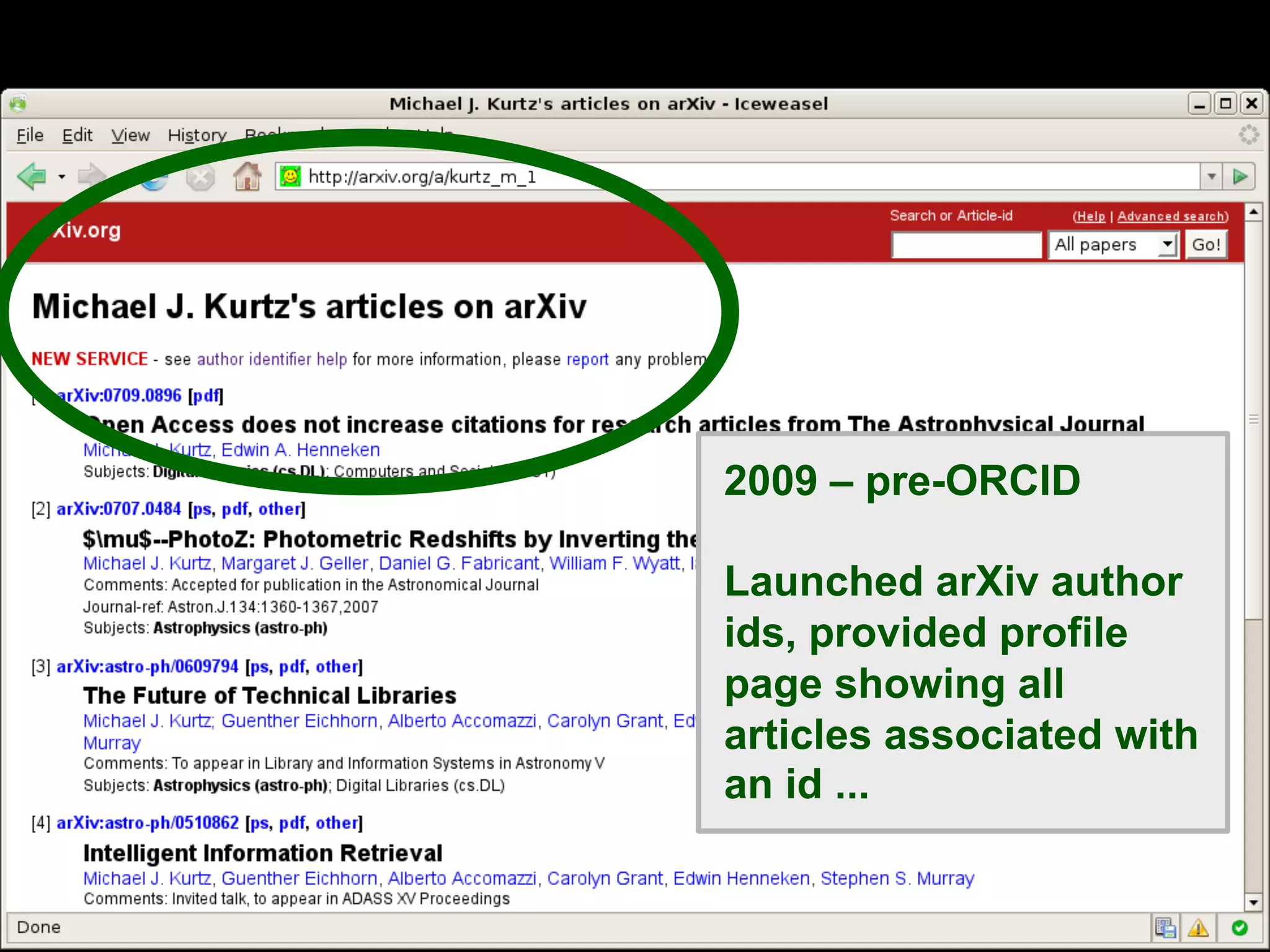Screen dimensions: 1270x952
Task: Click the Search or Article-id input field
Action: pyautogui.click(x=966, y=245)
